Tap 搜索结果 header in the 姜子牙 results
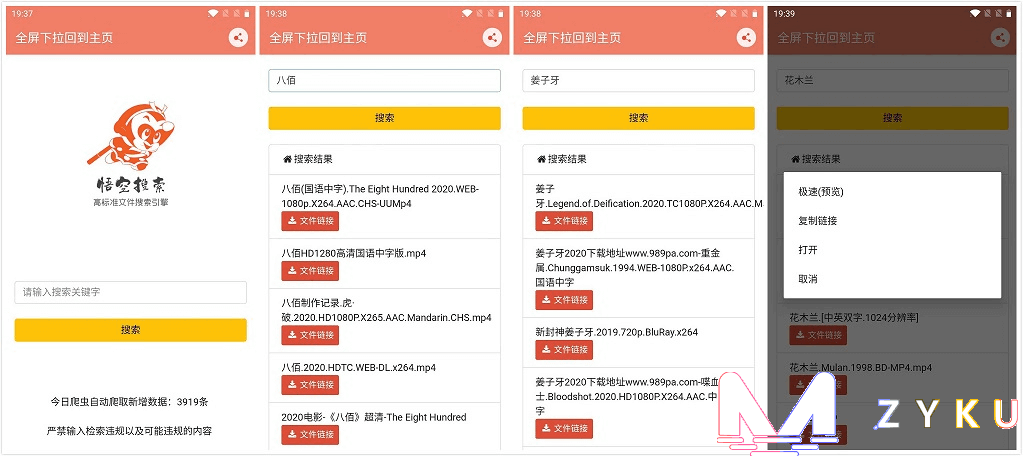 click(567, 159)
